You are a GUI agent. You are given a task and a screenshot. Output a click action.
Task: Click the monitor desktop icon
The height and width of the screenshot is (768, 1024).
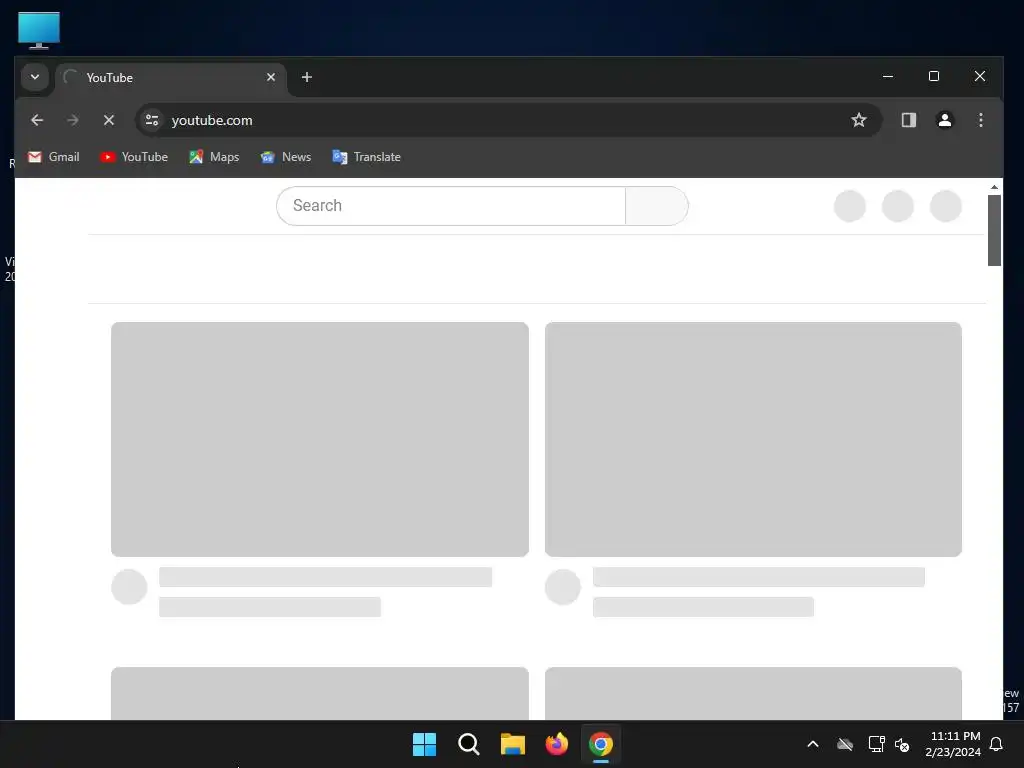[39, 31]
